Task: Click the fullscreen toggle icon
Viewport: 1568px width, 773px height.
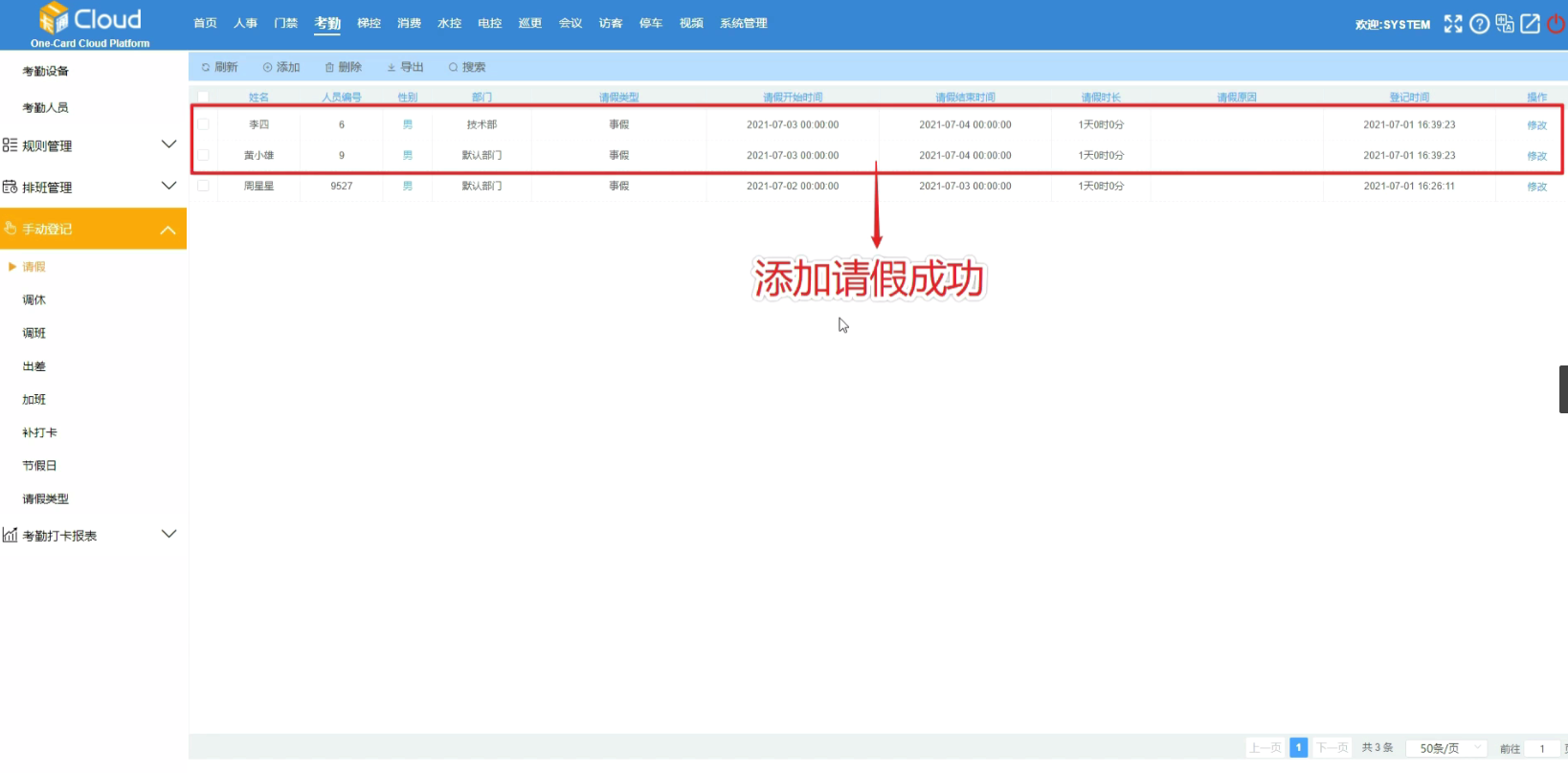Action: click(x=1452, y=24)
